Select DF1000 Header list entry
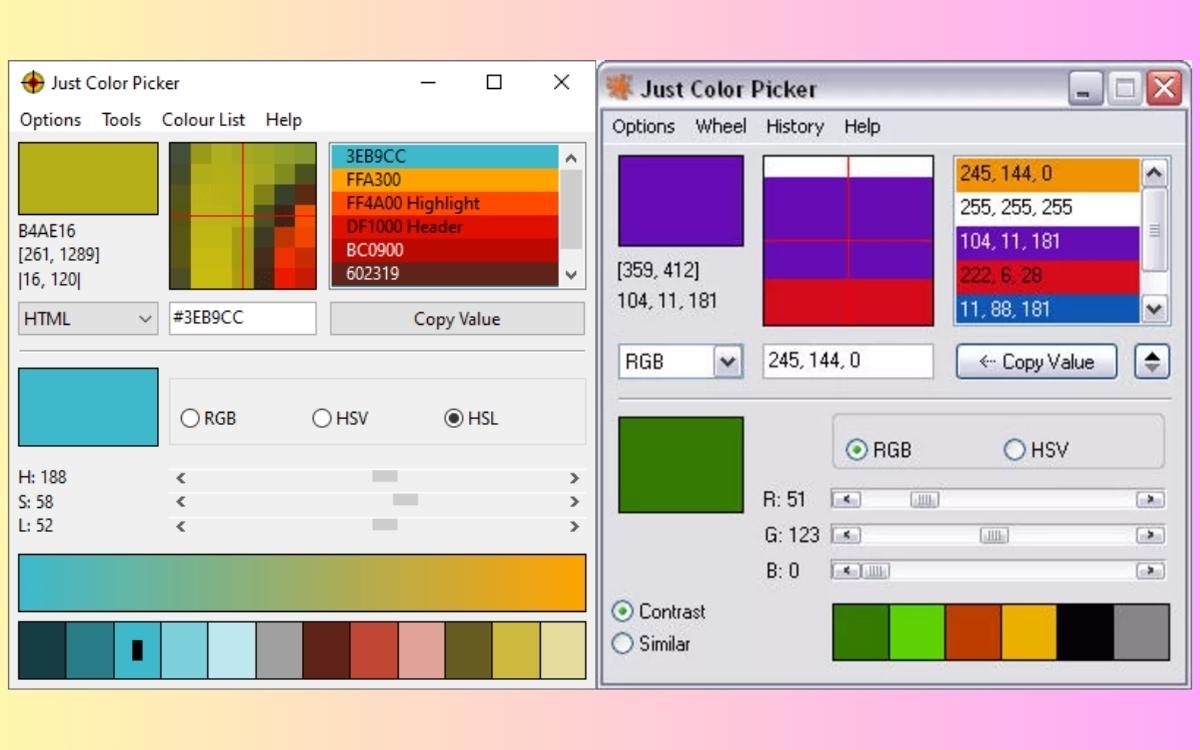The width and height of the screenshot is (1200, 750). point(445,227)
